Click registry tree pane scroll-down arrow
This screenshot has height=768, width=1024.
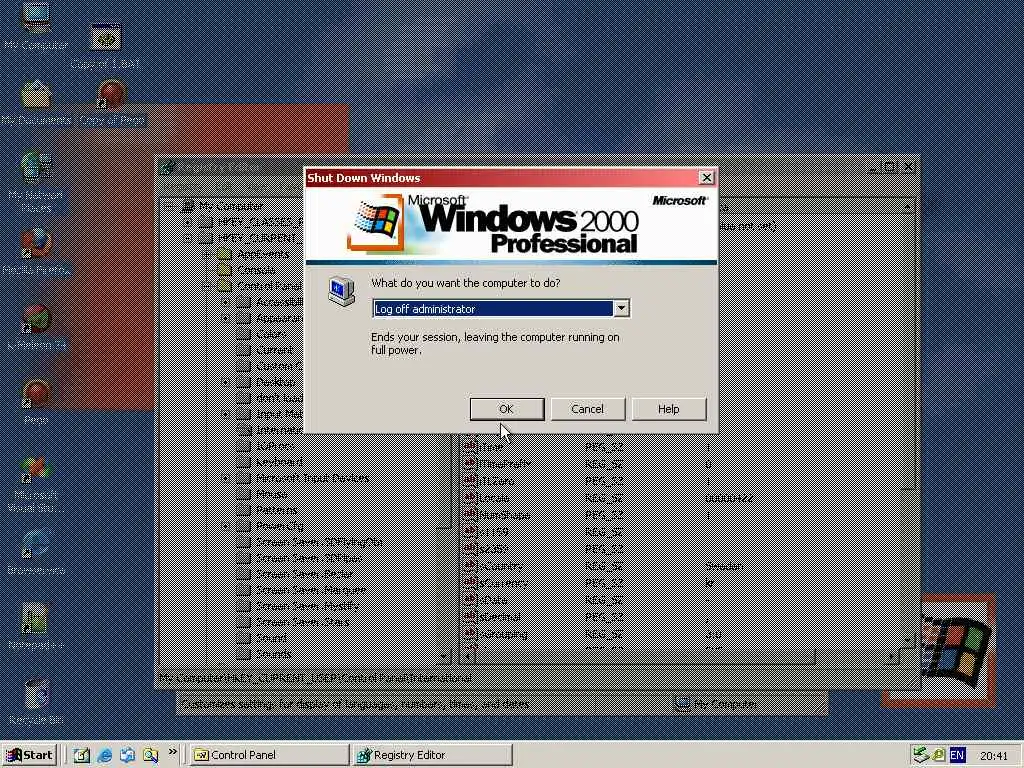coord(444,656)
